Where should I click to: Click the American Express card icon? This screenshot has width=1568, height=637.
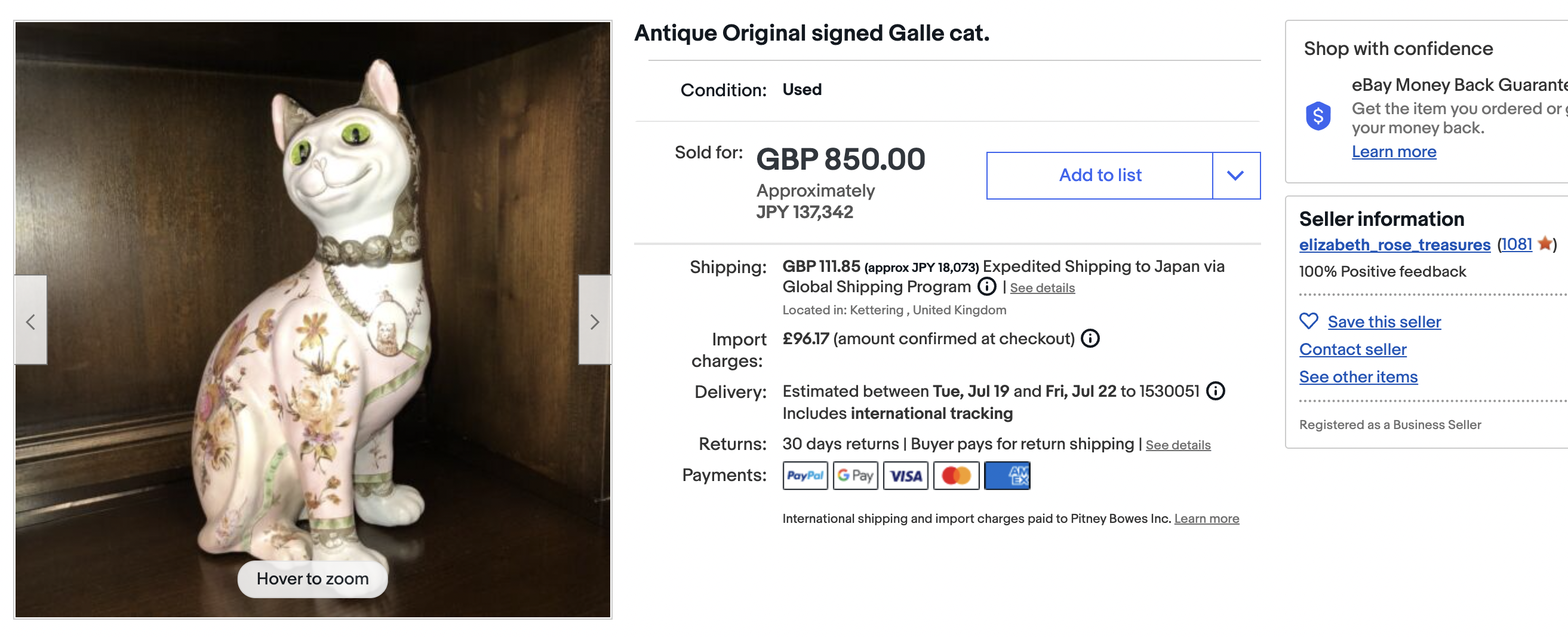point(1007,476)
